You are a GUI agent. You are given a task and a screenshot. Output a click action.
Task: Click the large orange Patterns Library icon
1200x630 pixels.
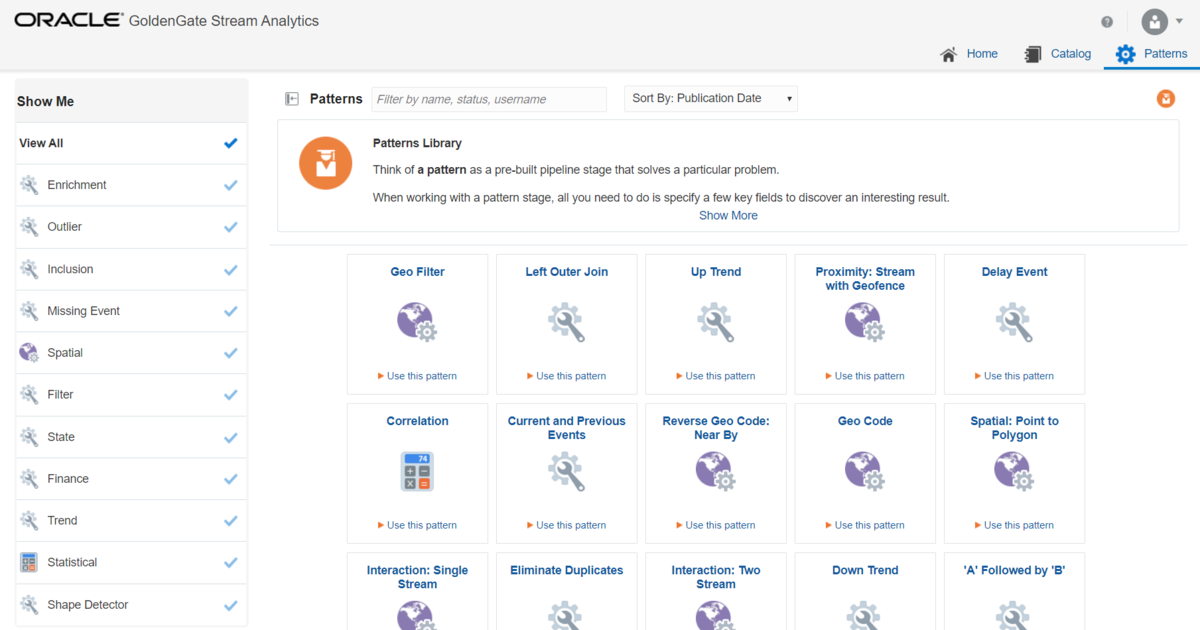tap(325, 161)
